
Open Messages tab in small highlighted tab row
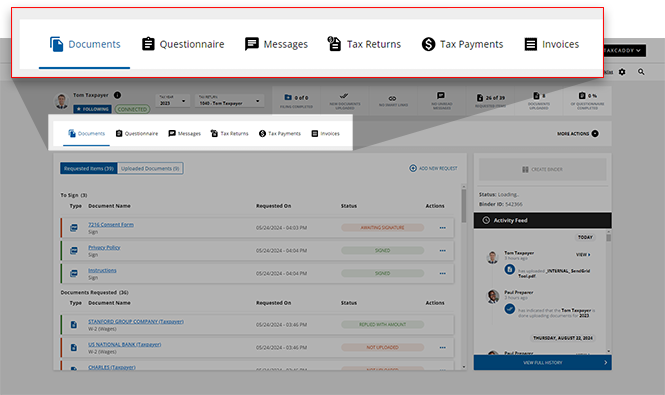184,133
